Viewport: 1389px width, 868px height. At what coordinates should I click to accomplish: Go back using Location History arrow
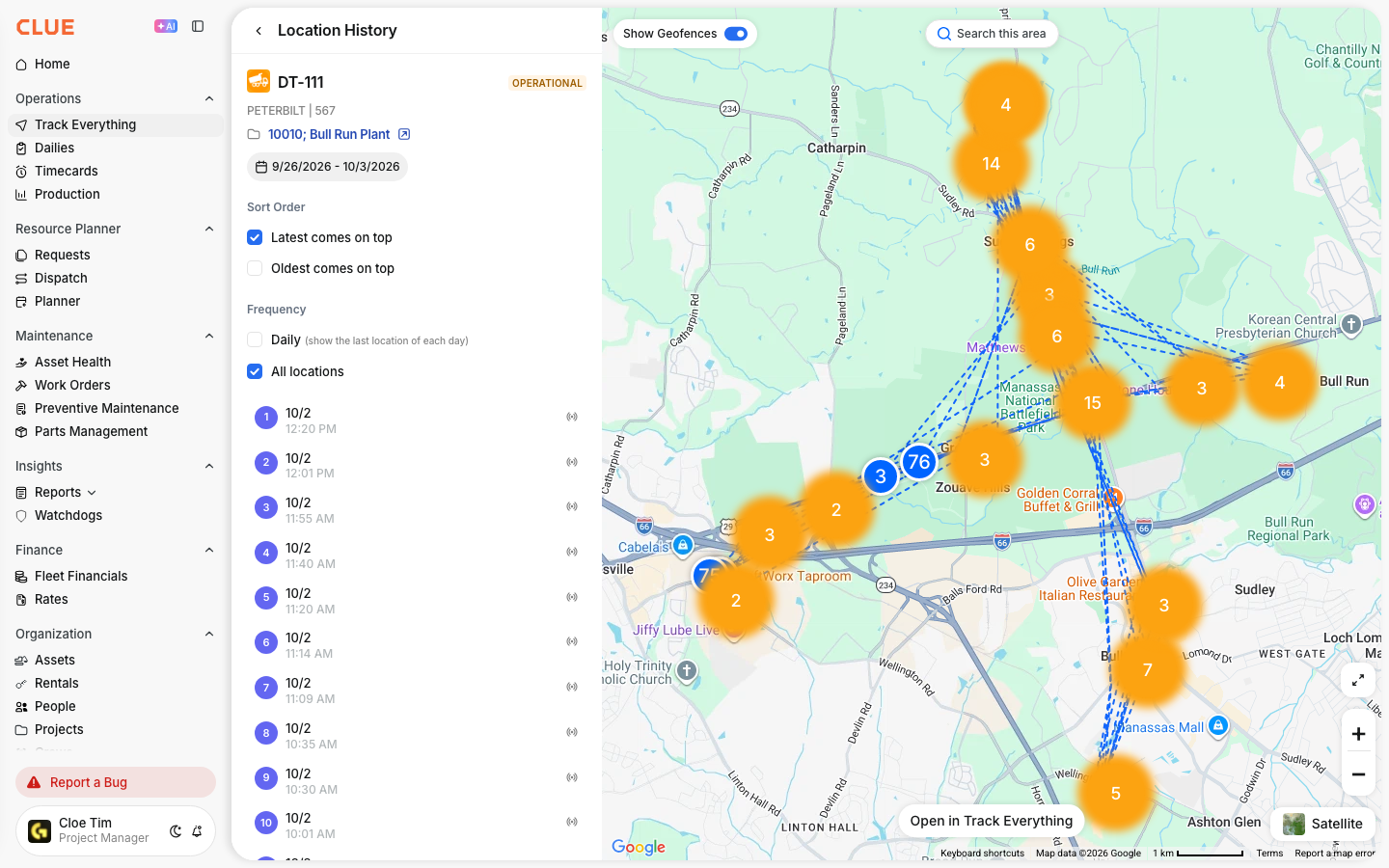point(259,31)
